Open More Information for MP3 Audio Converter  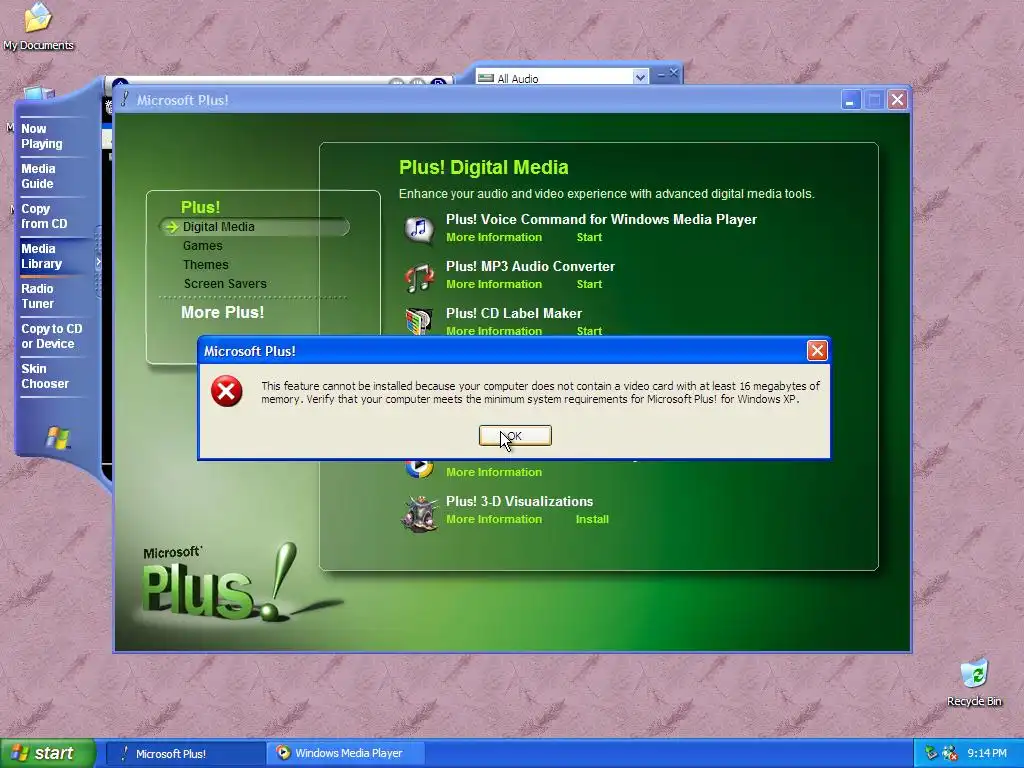494,284
